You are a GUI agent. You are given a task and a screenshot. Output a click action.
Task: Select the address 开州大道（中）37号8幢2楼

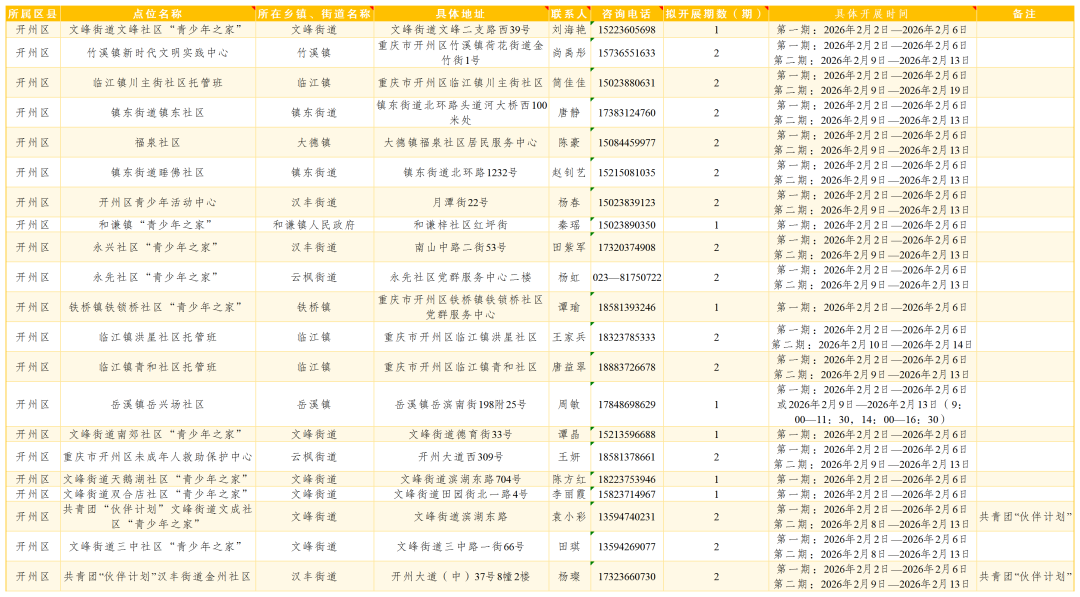461,576
